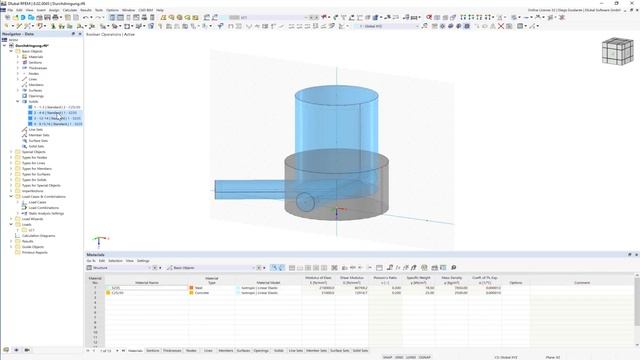Toggle the Navigator panel button in the top toolbar
Screen dimensions: 640x360
pos(112,18)
